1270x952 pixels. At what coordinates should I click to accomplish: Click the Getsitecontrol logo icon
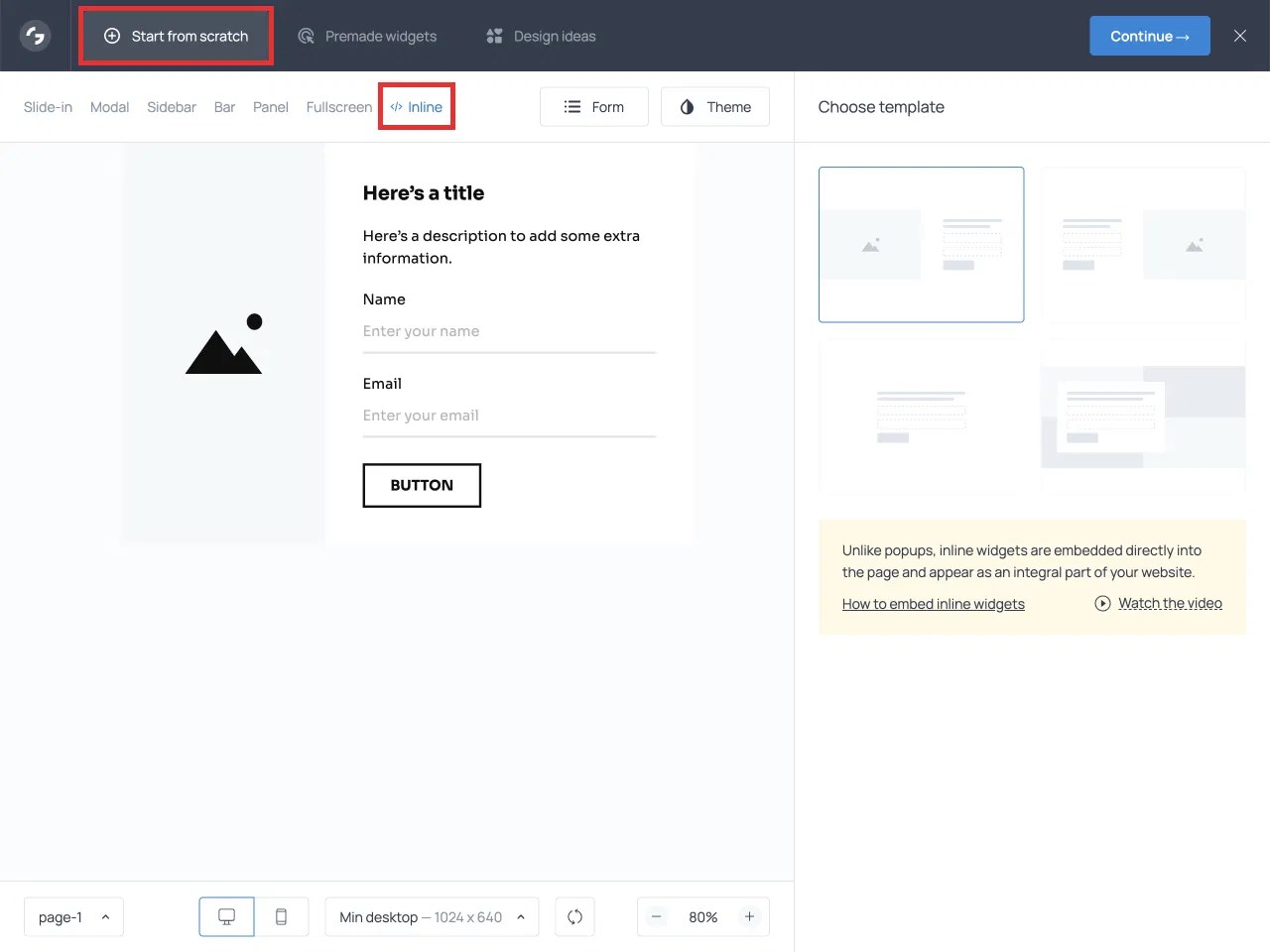[35, 35]
